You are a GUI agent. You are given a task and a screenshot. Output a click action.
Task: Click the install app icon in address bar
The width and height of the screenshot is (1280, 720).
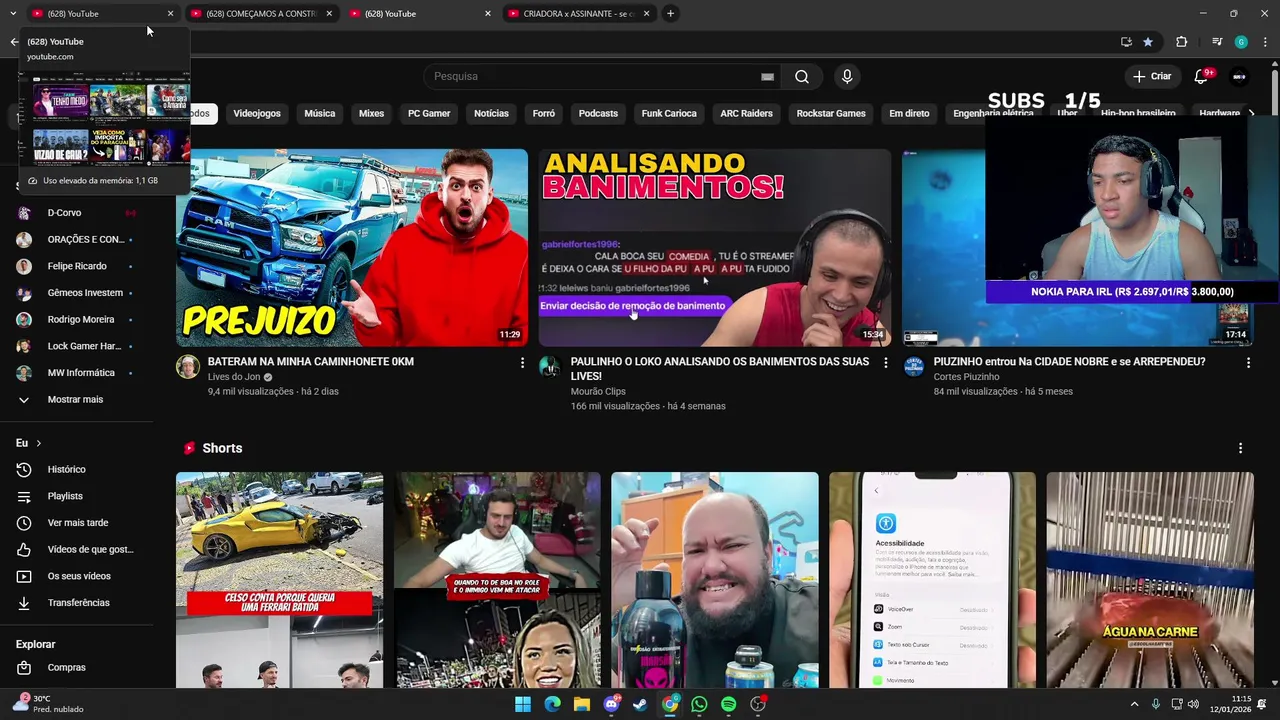1126,42
